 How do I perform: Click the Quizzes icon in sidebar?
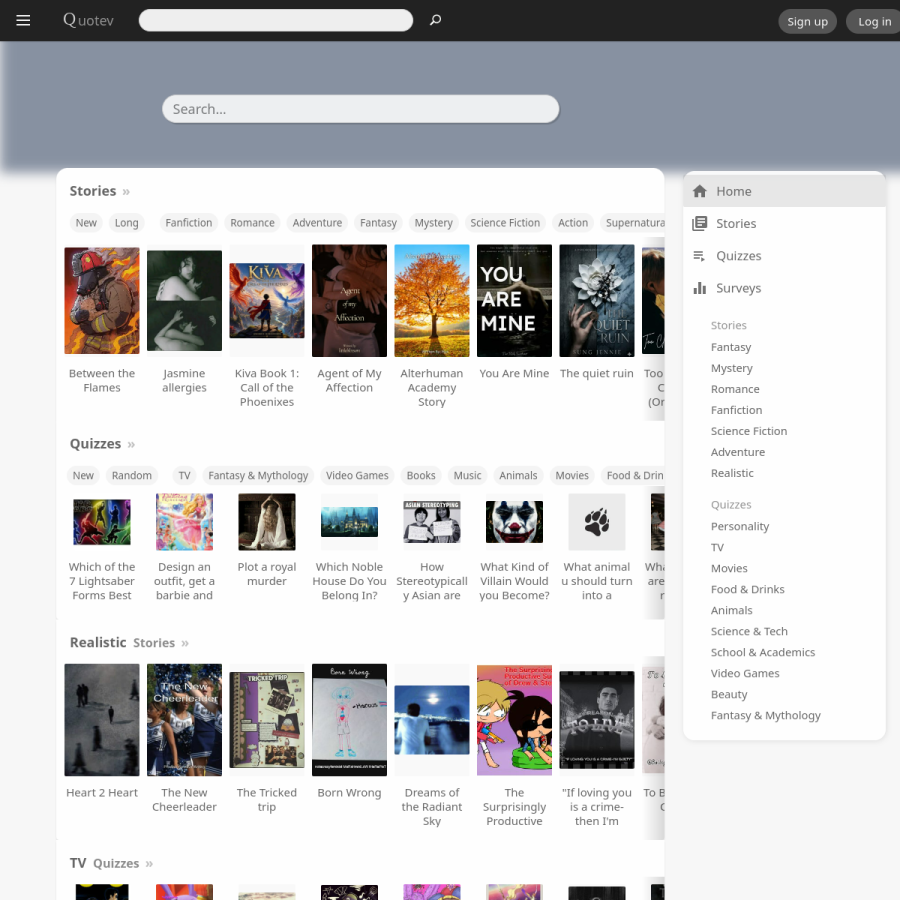coord(699,255)
